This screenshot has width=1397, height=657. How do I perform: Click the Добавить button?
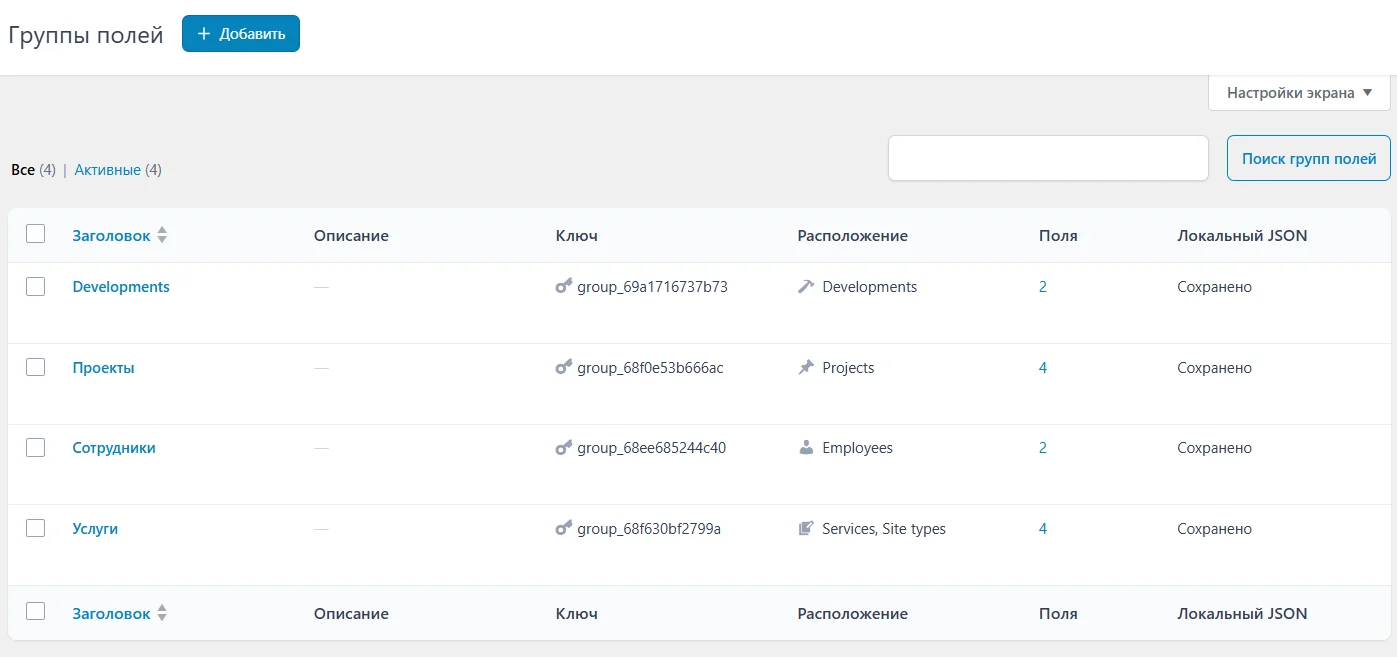pos(241,34)
